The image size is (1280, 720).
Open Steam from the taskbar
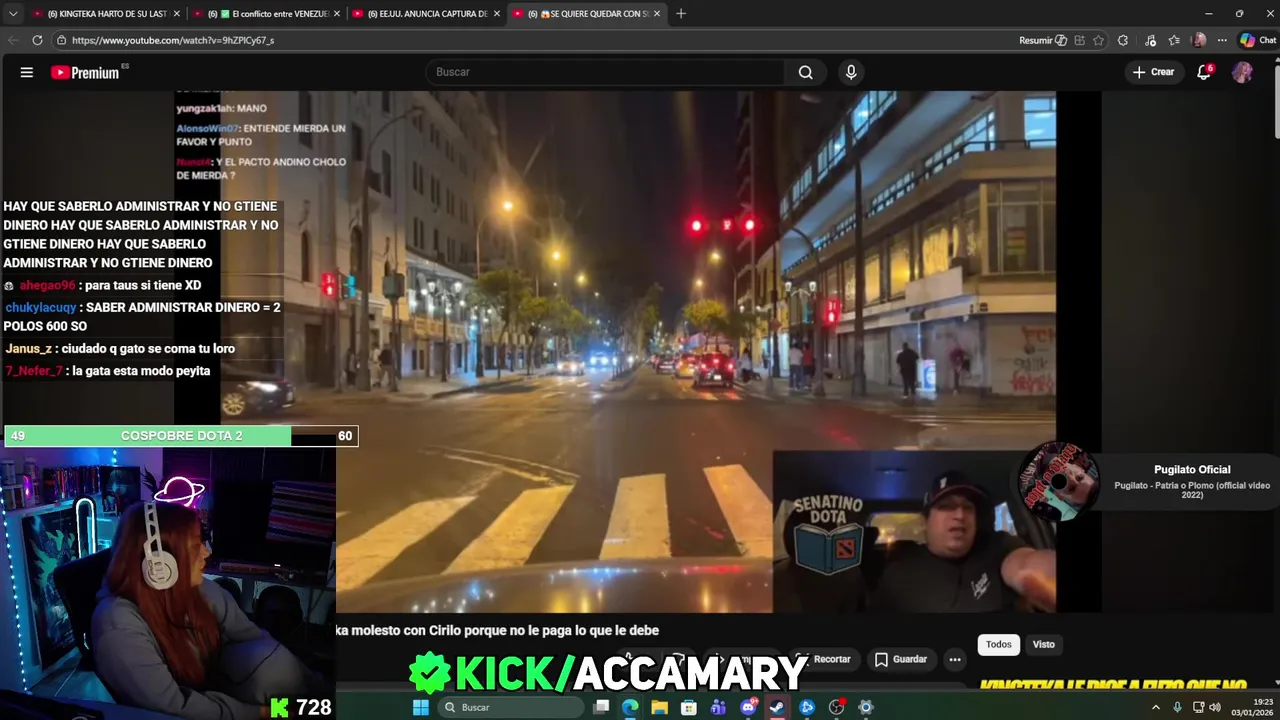tap(777, 707)
